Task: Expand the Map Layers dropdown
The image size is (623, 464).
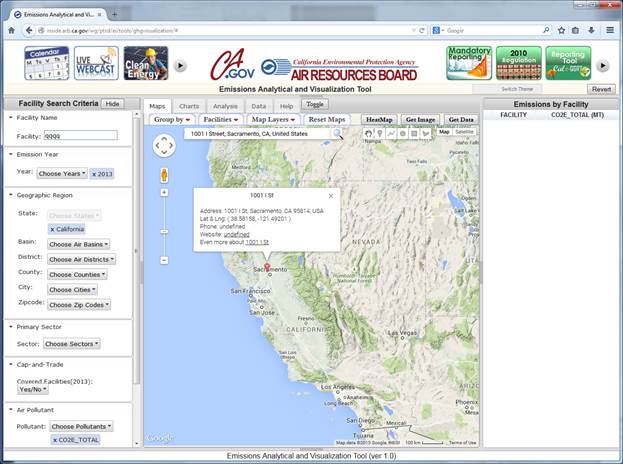Action: 272,119
